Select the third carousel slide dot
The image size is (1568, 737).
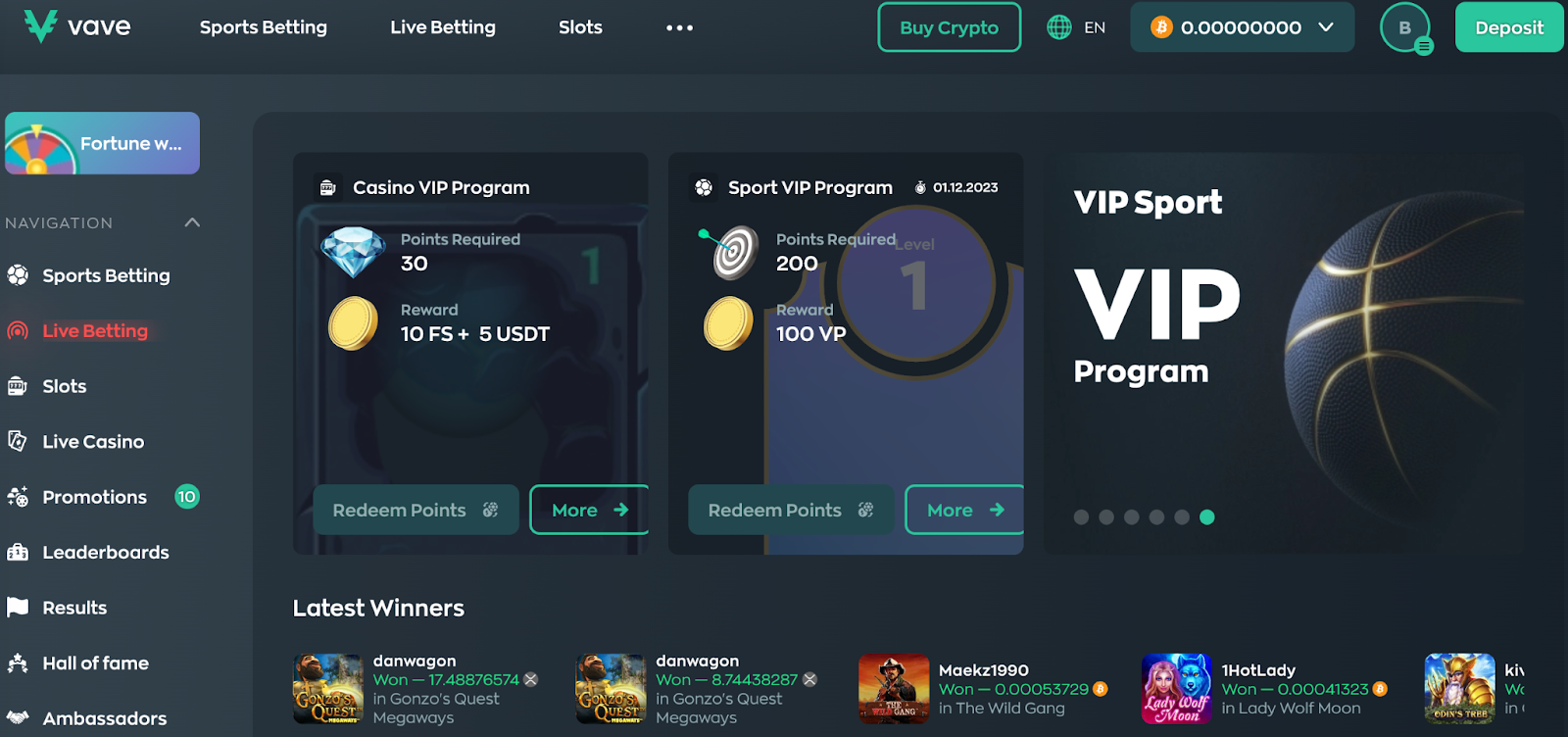[x=1132, y=517]
